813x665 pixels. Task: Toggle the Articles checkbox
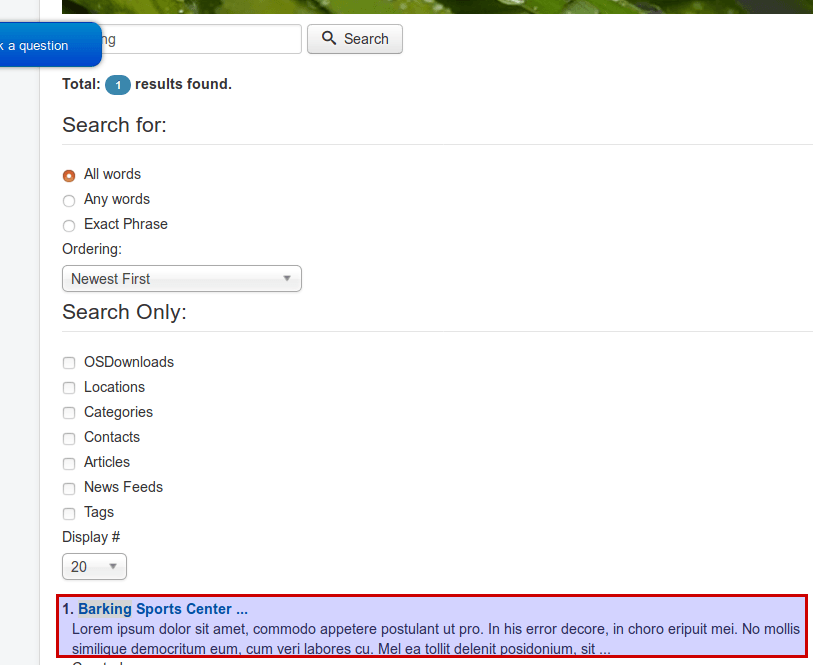[x=69, y=463]
